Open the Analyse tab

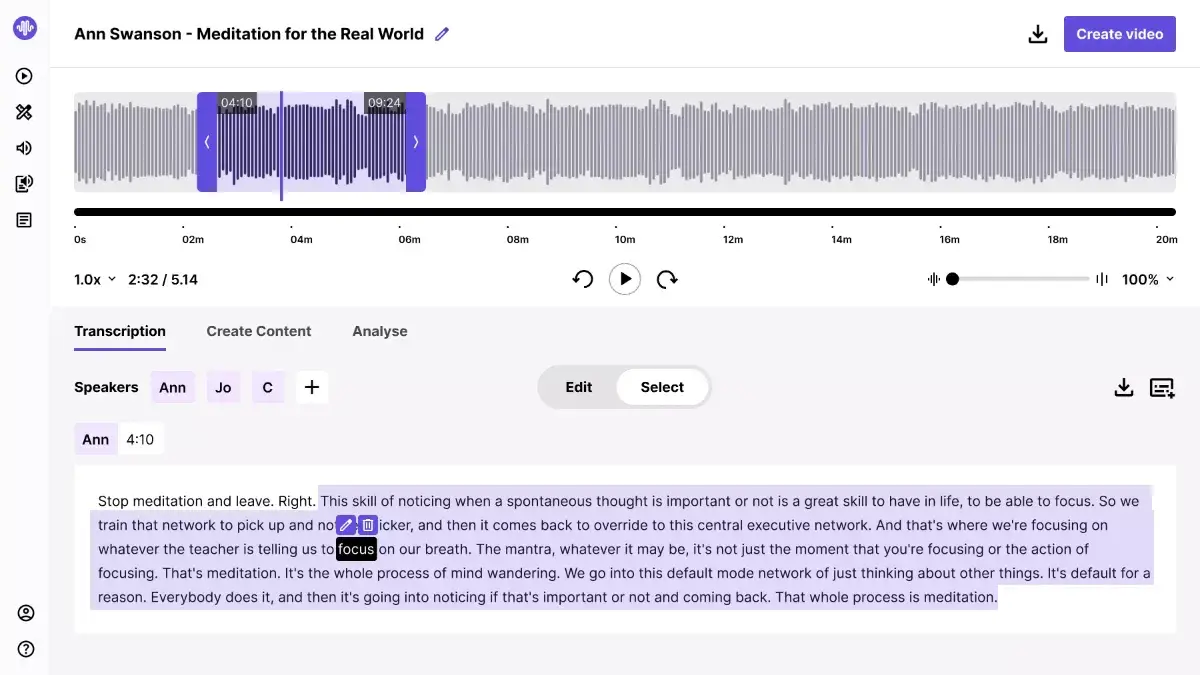click(379, 331)
